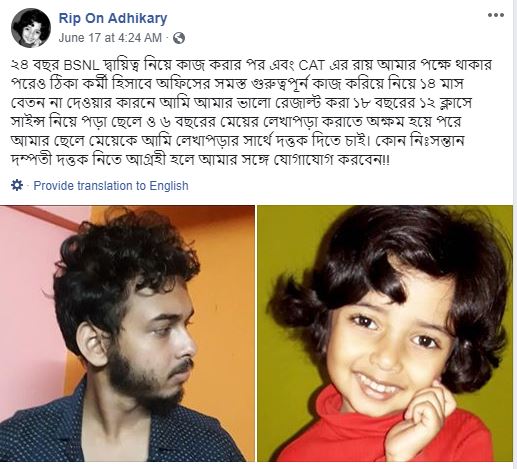Open the June 17 at 4:24 AM timestamp
Screen dimensions: 517x469
(x=110, y=38)
